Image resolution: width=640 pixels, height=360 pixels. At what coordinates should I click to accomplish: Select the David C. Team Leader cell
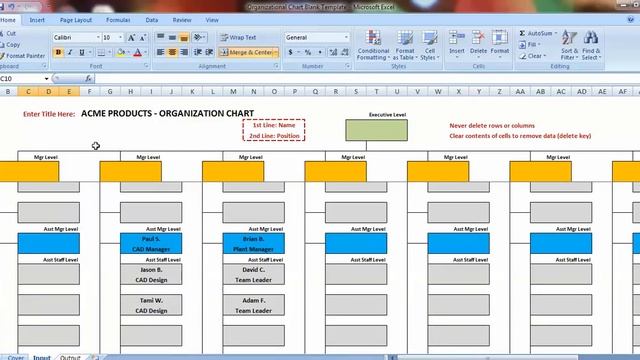(x=253, y=275)
